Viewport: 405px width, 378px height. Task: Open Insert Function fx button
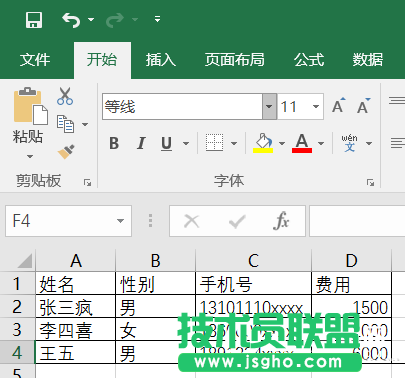[281, 221]
